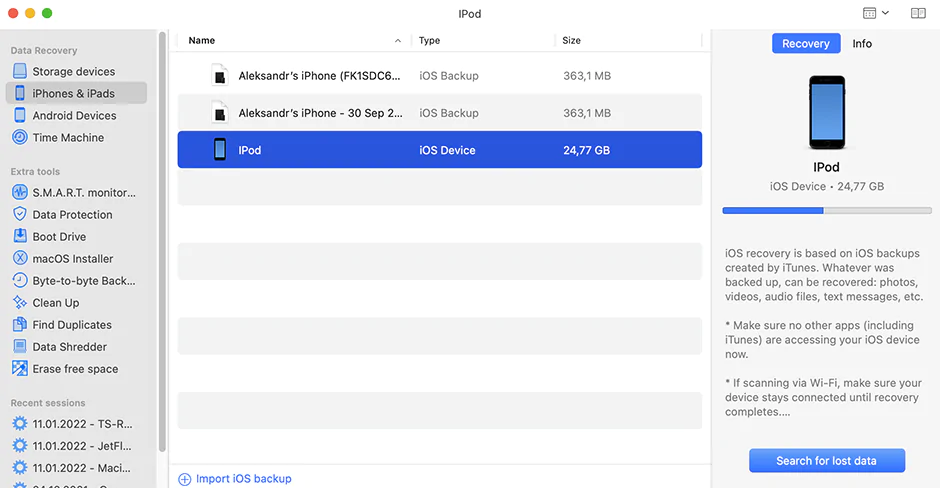Open Time Machine recovery section
Viewport: 940px width, 488px height.
click(x=68, y=138)
